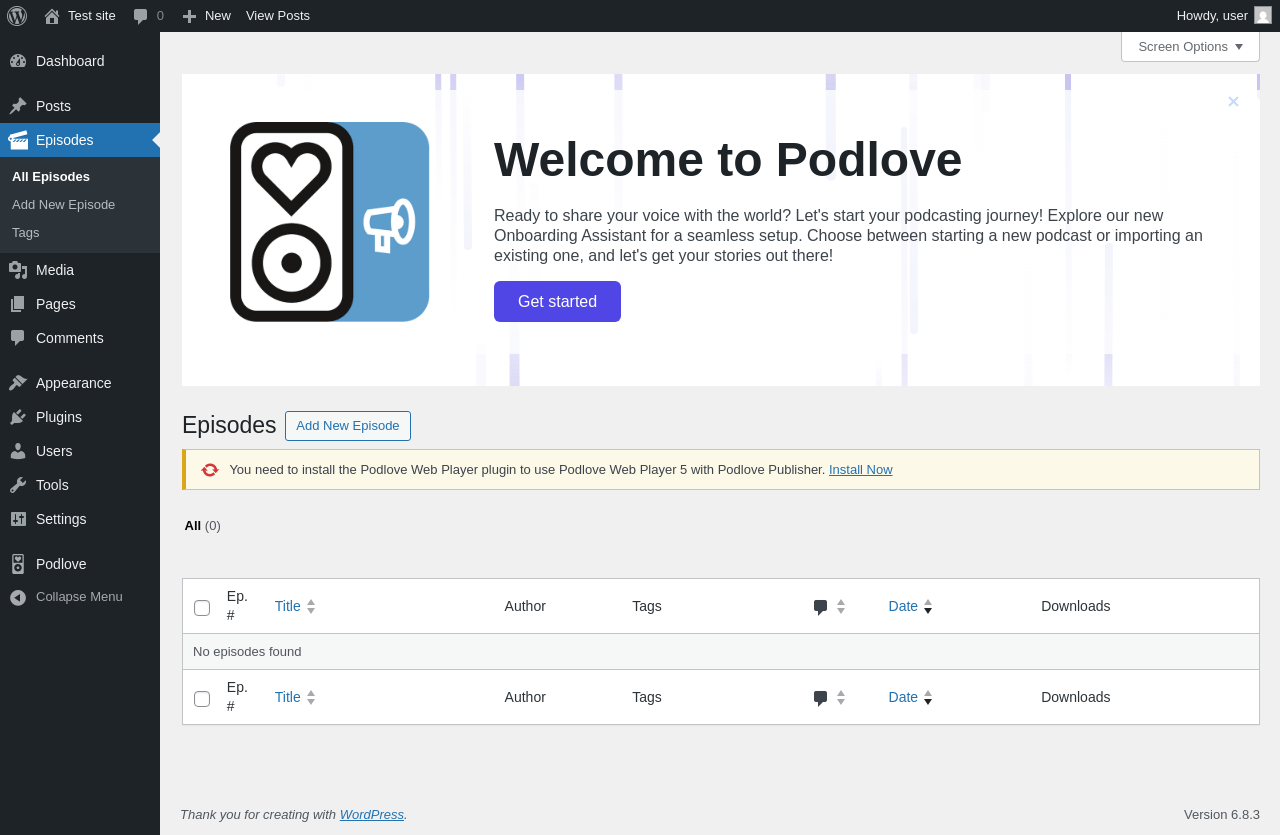Click the Episodes clapperboard icon
Viewport: 1280px width, 835px height.
pos(18,140)
